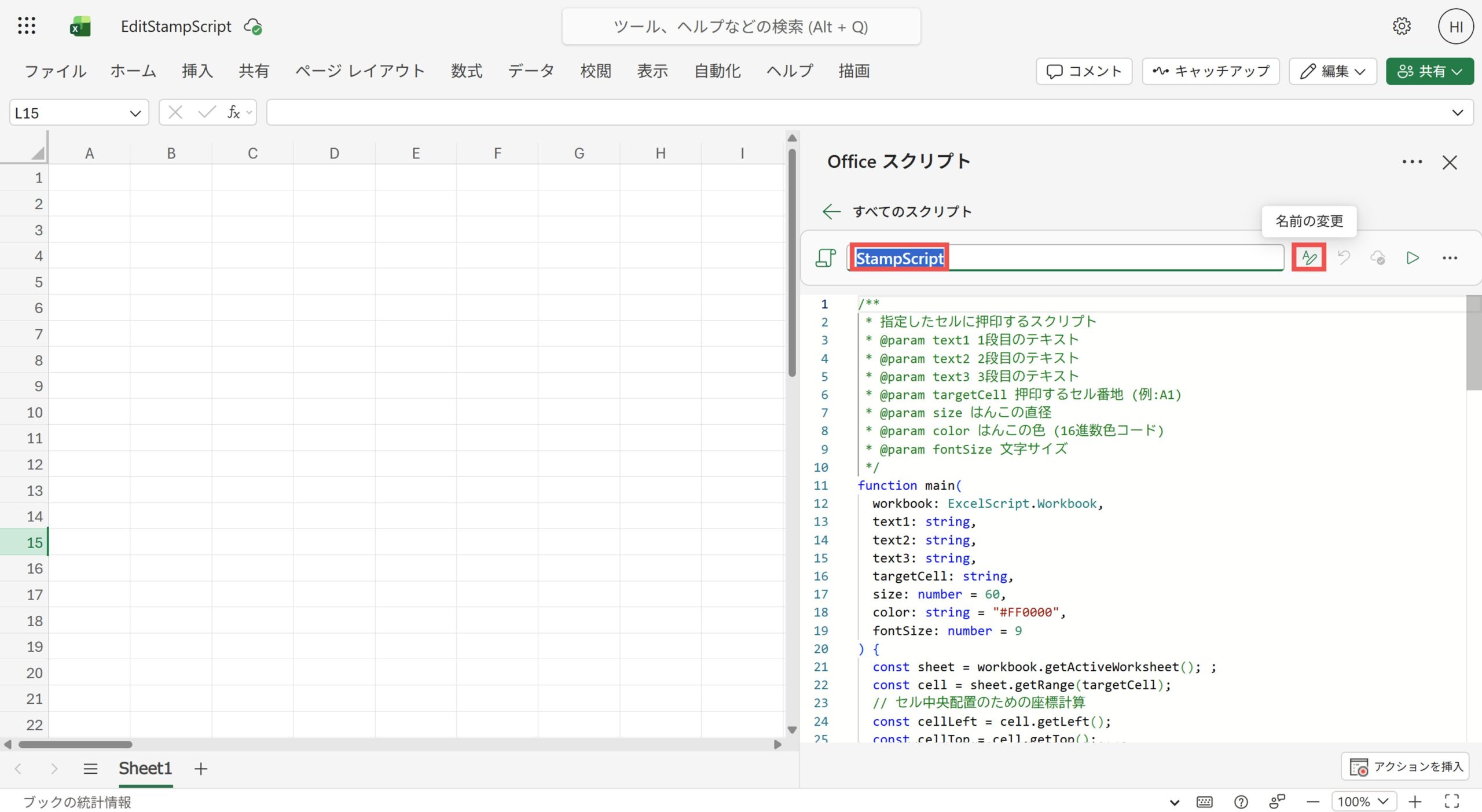The width and height of the screenshot is (1482, 812).
Task: Open script more options ellipsis beside run
Action: tap(1450, 258)
